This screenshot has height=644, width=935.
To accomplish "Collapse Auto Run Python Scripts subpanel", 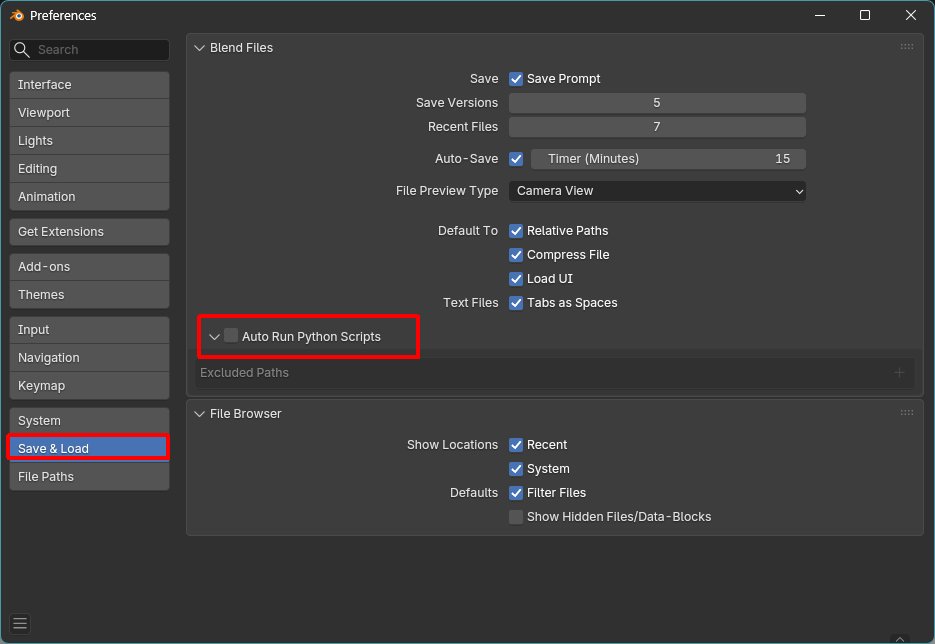I will [x=214, y=337].
